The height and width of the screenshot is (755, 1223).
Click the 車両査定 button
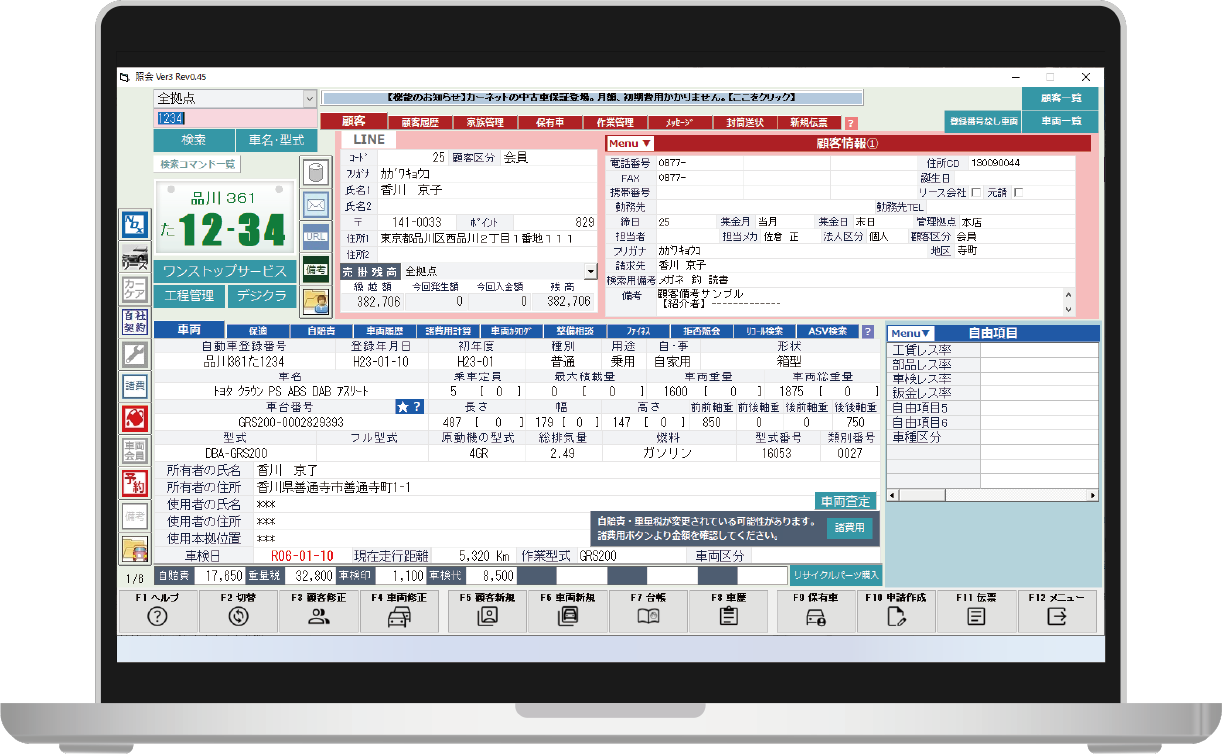pyautogui.click(x=845, y=501)
